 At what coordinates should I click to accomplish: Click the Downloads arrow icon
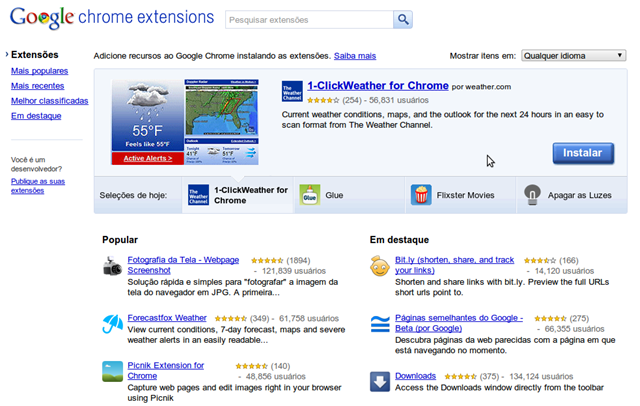tap(380, 382)
